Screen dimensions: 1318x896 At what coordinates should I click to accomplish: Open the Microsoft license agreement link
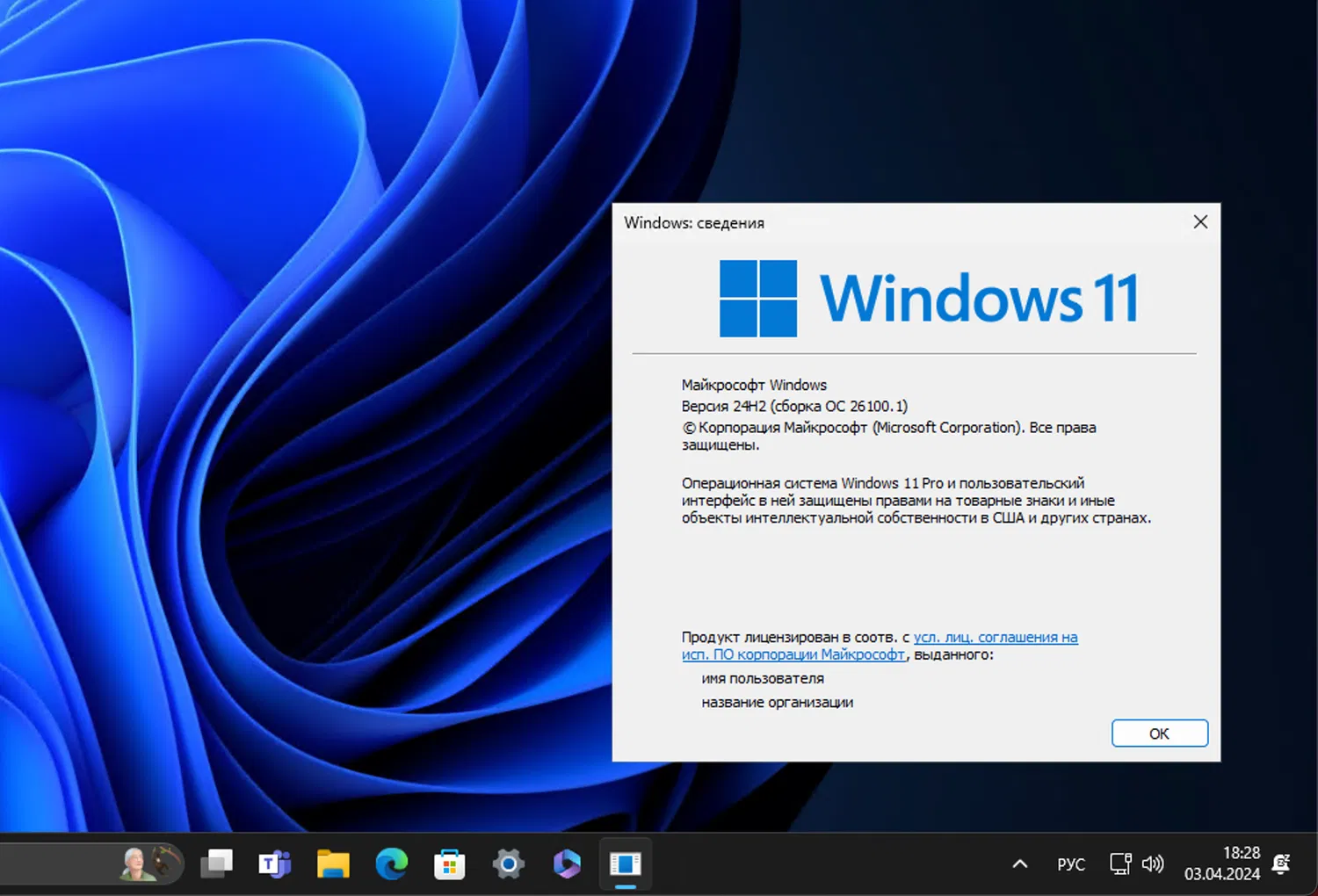click(996, 637)
